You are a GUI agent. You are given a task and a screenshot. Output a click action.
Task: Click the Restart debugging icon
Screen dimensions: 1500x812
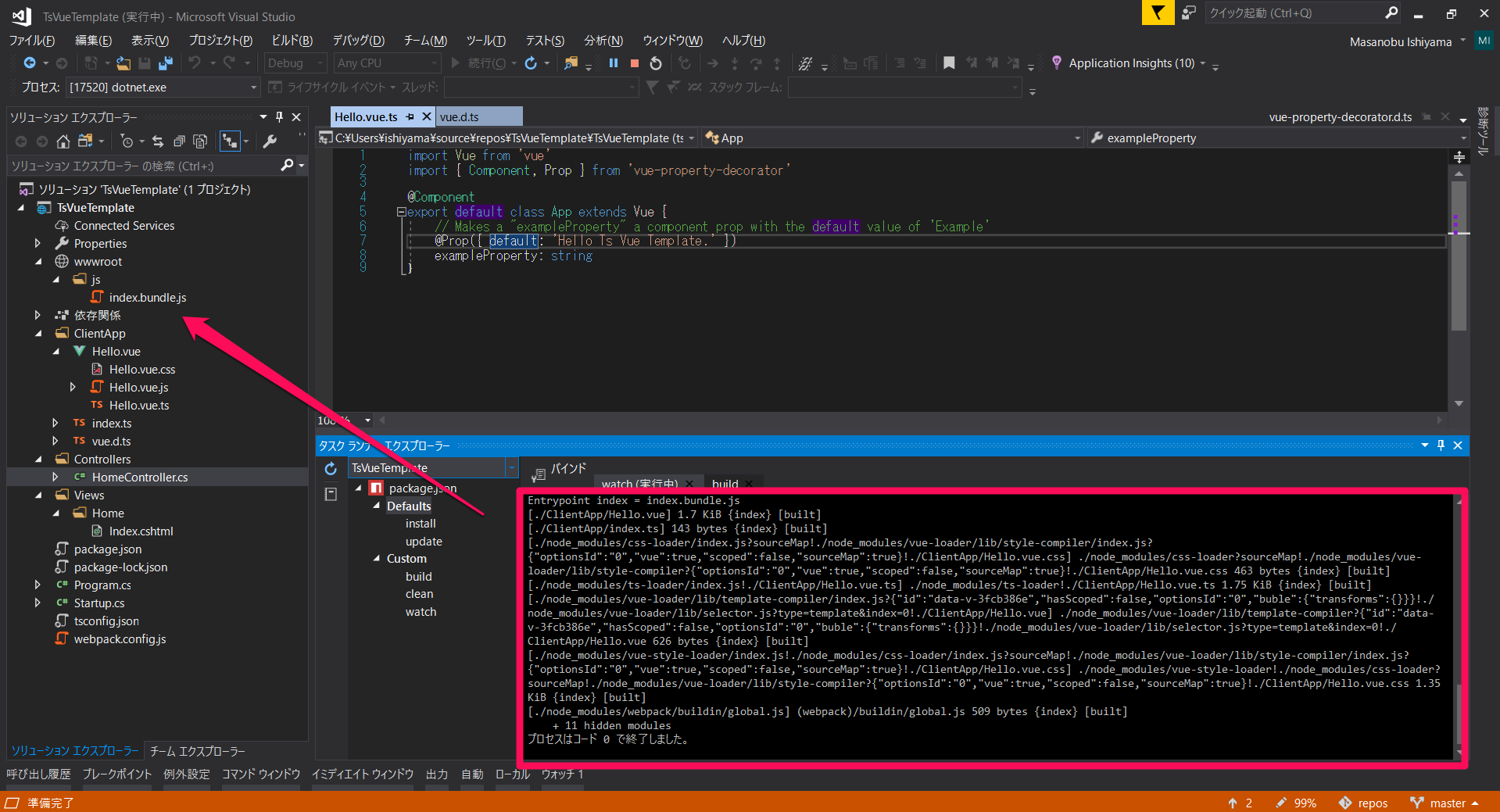point(656,63)
